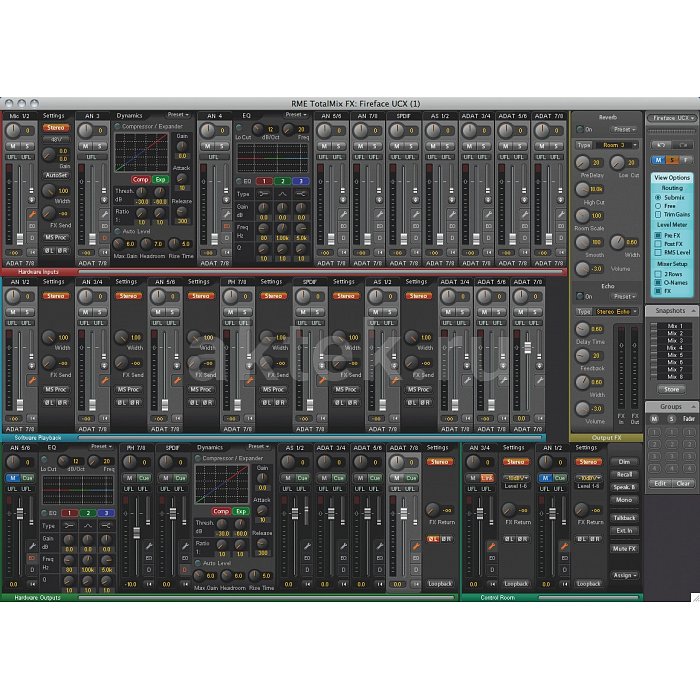Turn Reverb On in Output FX panel

pos(580,129)
